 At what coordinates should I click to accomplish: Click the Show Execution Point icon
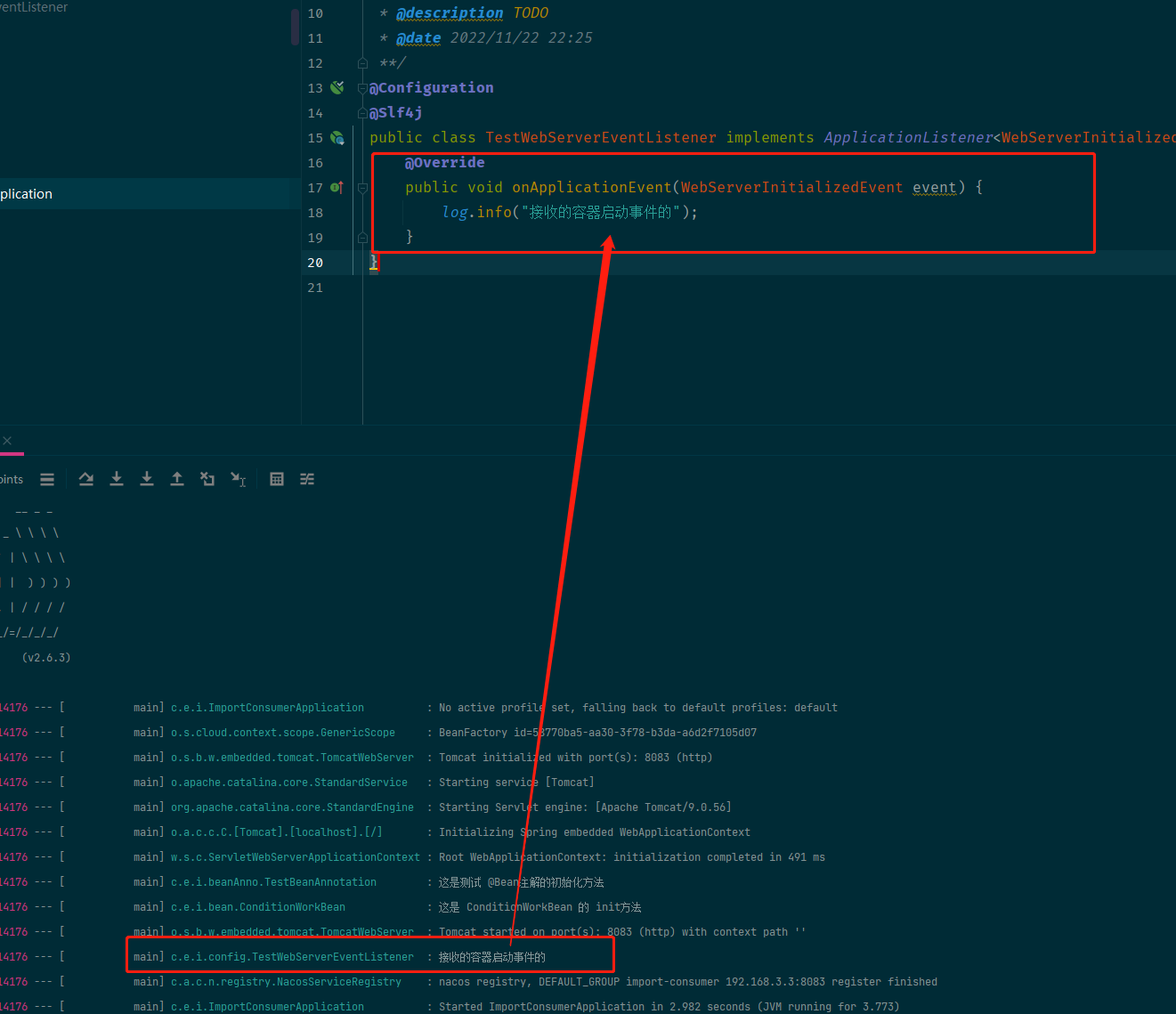(86, 479)
